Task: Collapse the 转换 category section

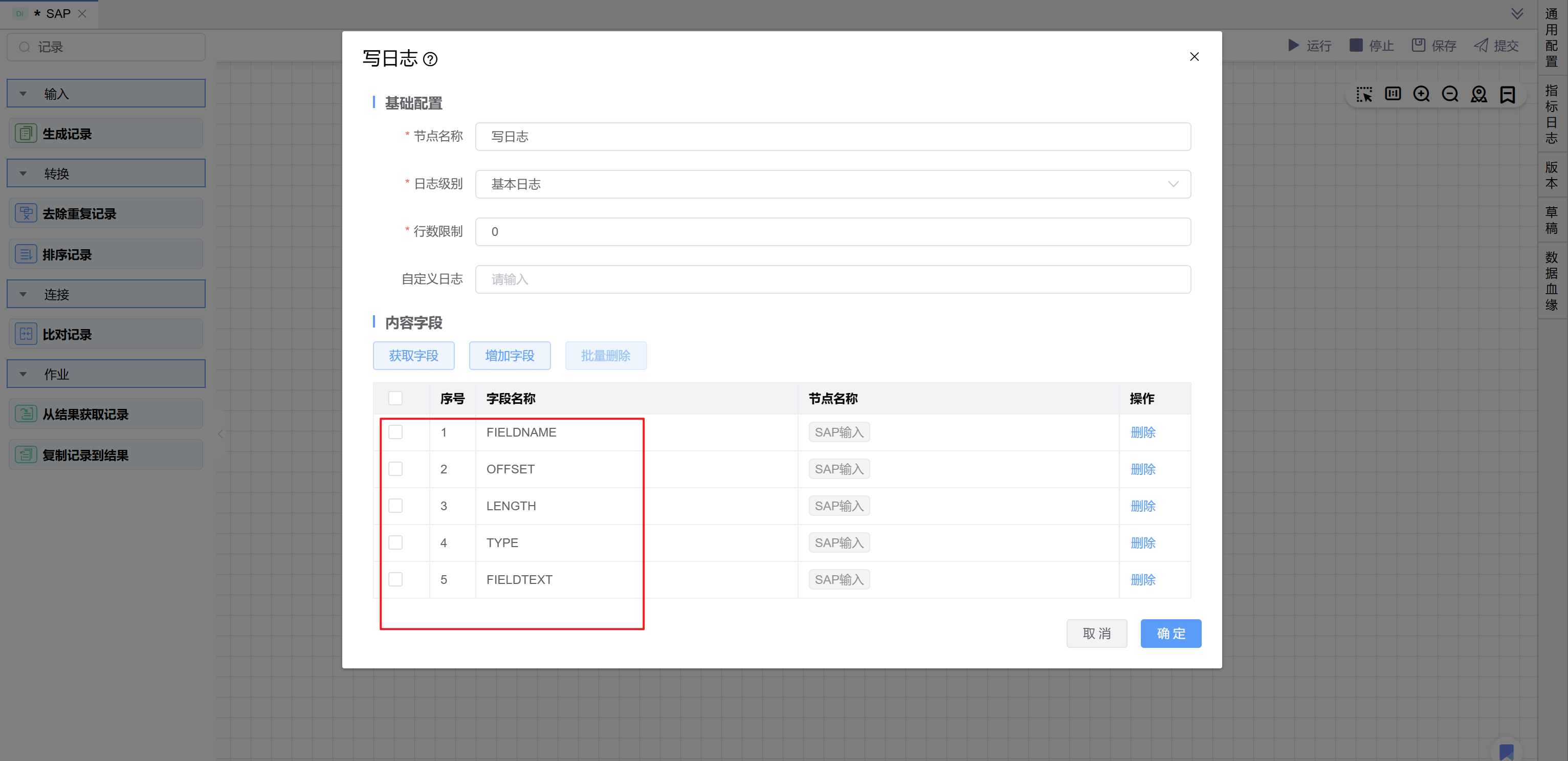Action: [23, 173]
